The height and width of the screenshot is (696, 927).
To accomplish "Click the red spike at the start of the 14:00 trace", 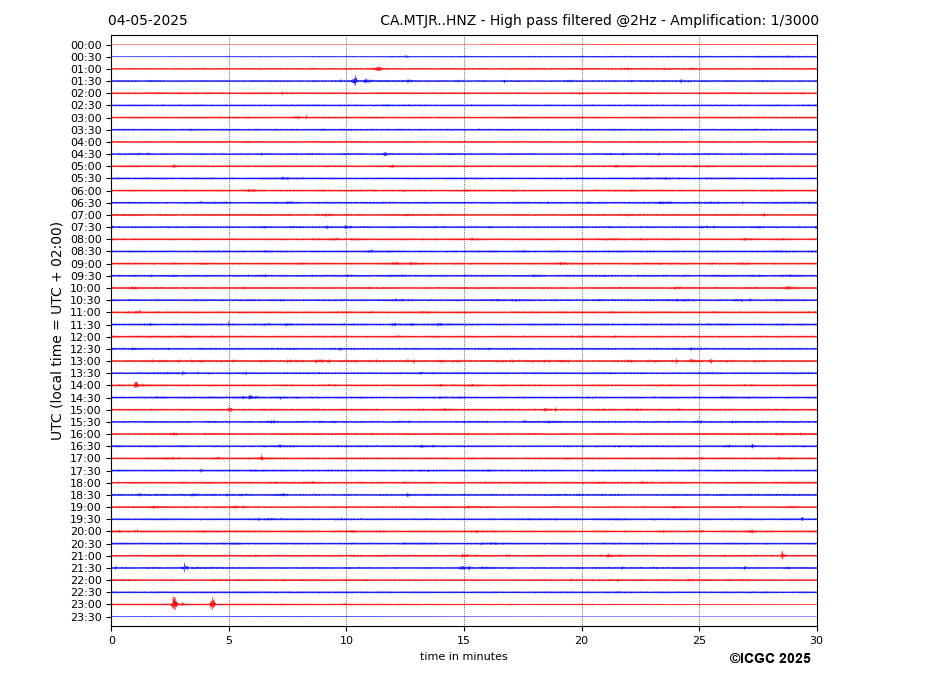I will (x=137, y=385).
